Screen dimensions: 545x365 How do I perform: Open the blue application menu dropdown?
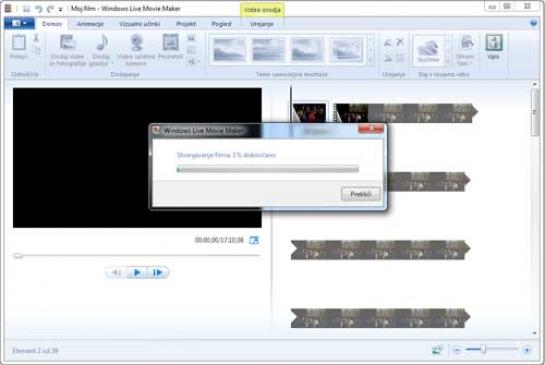[19, 24]
